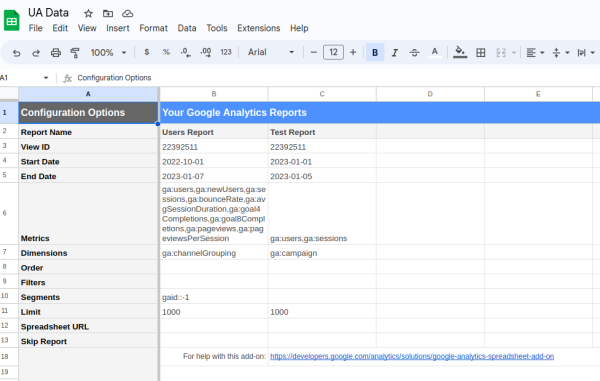Click the font size field showing 12
The height and width of the screenshot is (381, 600).
pyautogui.click(x=333, y=52)
